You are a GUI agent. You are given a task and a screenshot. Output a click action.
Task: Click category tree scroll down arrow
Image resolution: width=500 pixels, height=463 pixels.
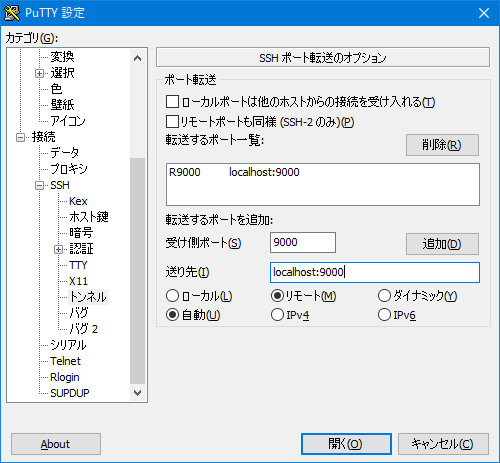[x=137, y=393]
